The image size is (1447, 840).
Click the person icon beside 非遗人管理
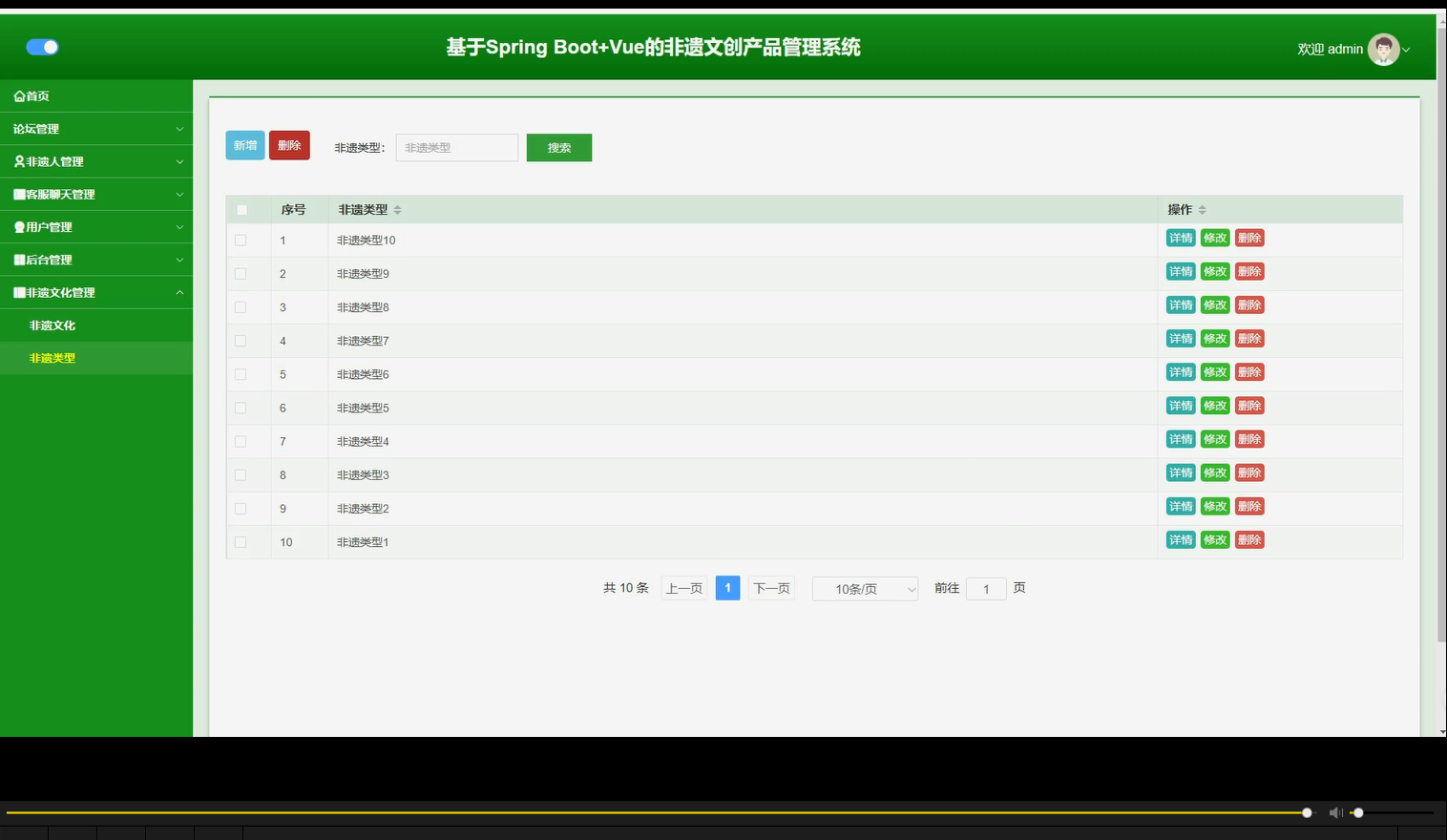(x=18, y=161)
